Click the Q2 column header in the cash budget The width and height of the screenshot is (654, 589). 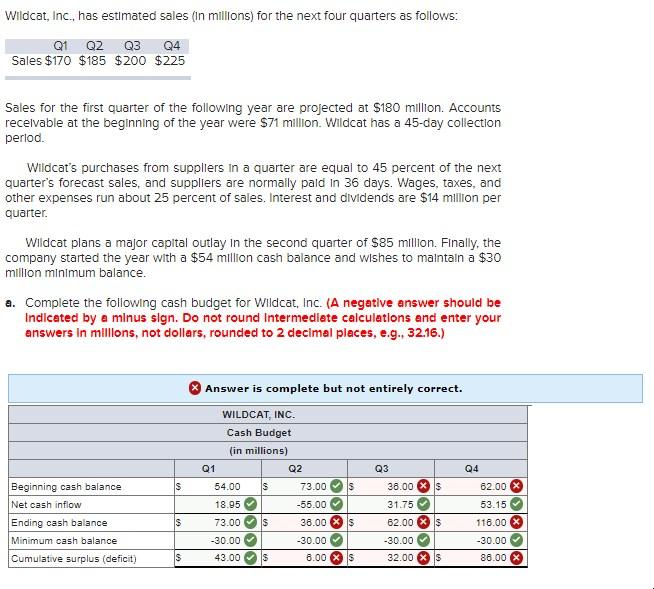(295, 468)
